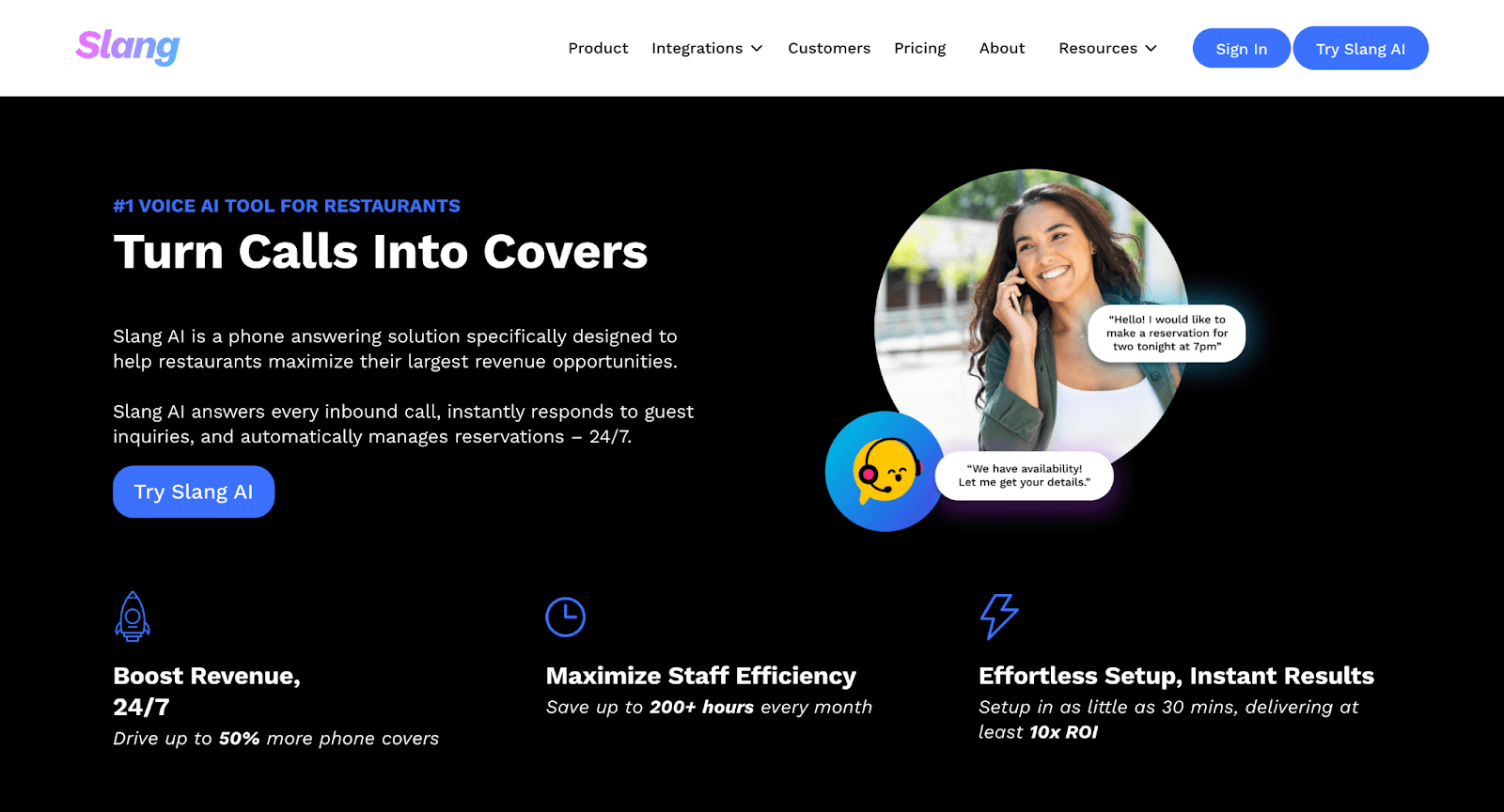
Task: Click the Maximize Staff Efficiency heading
Action: click(x=701, y=676)
